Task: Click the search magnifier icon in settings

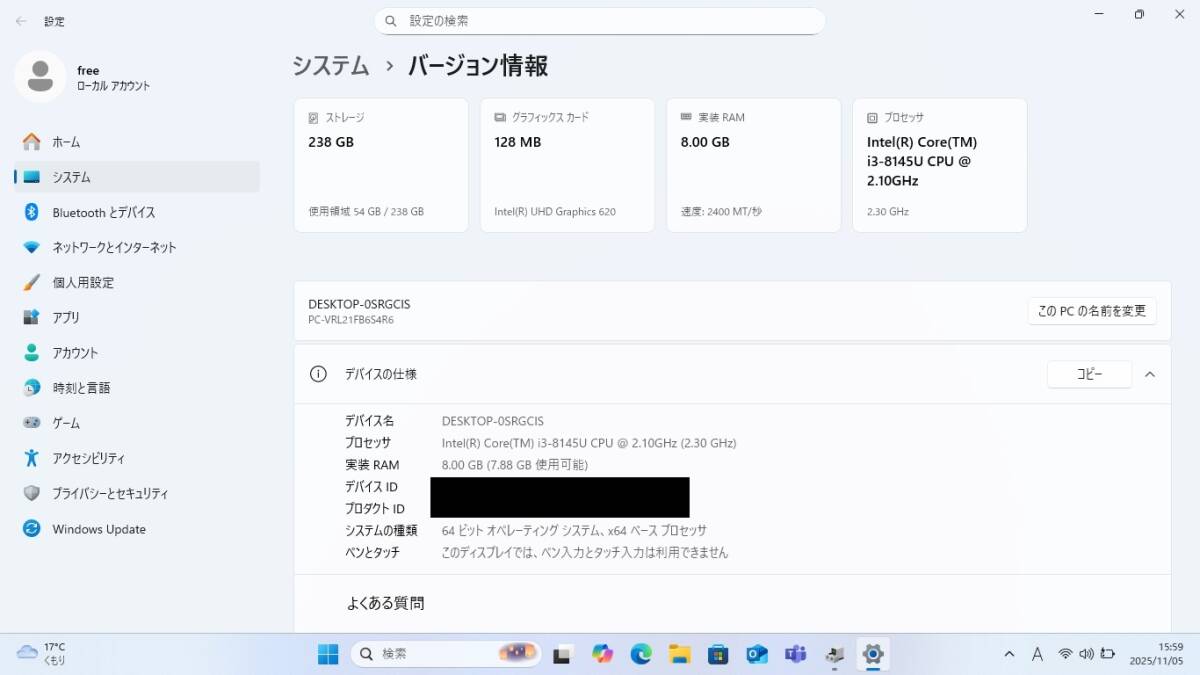Action: 391,20
